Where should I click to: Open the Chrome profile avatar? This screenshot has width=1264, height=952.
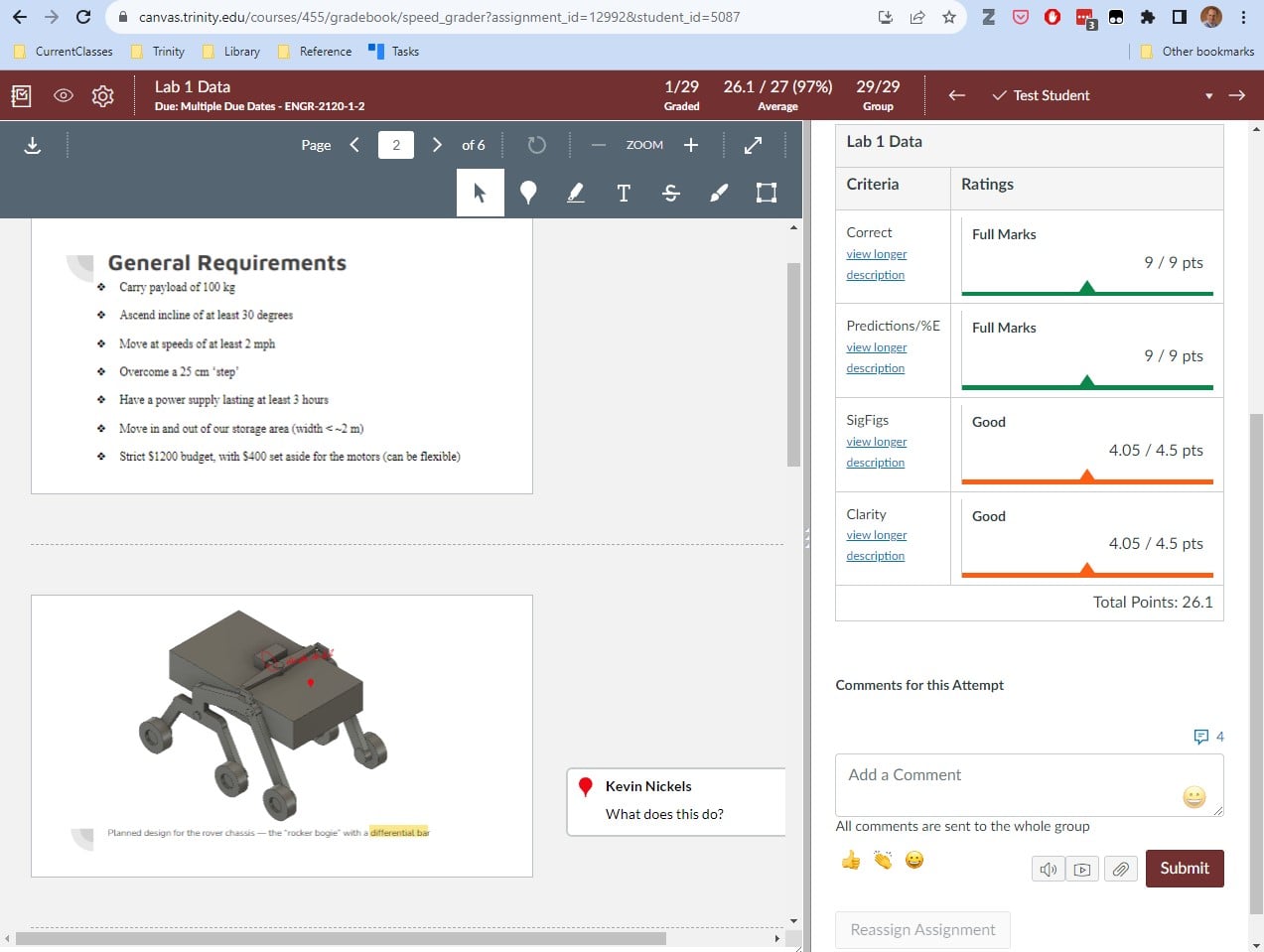pyautogui.click(x=1211, y=17)
